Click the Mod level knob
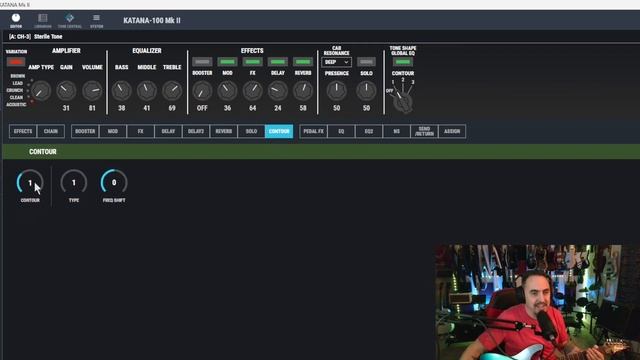Screen dimensions: 640x360 (x=227, y=91)
